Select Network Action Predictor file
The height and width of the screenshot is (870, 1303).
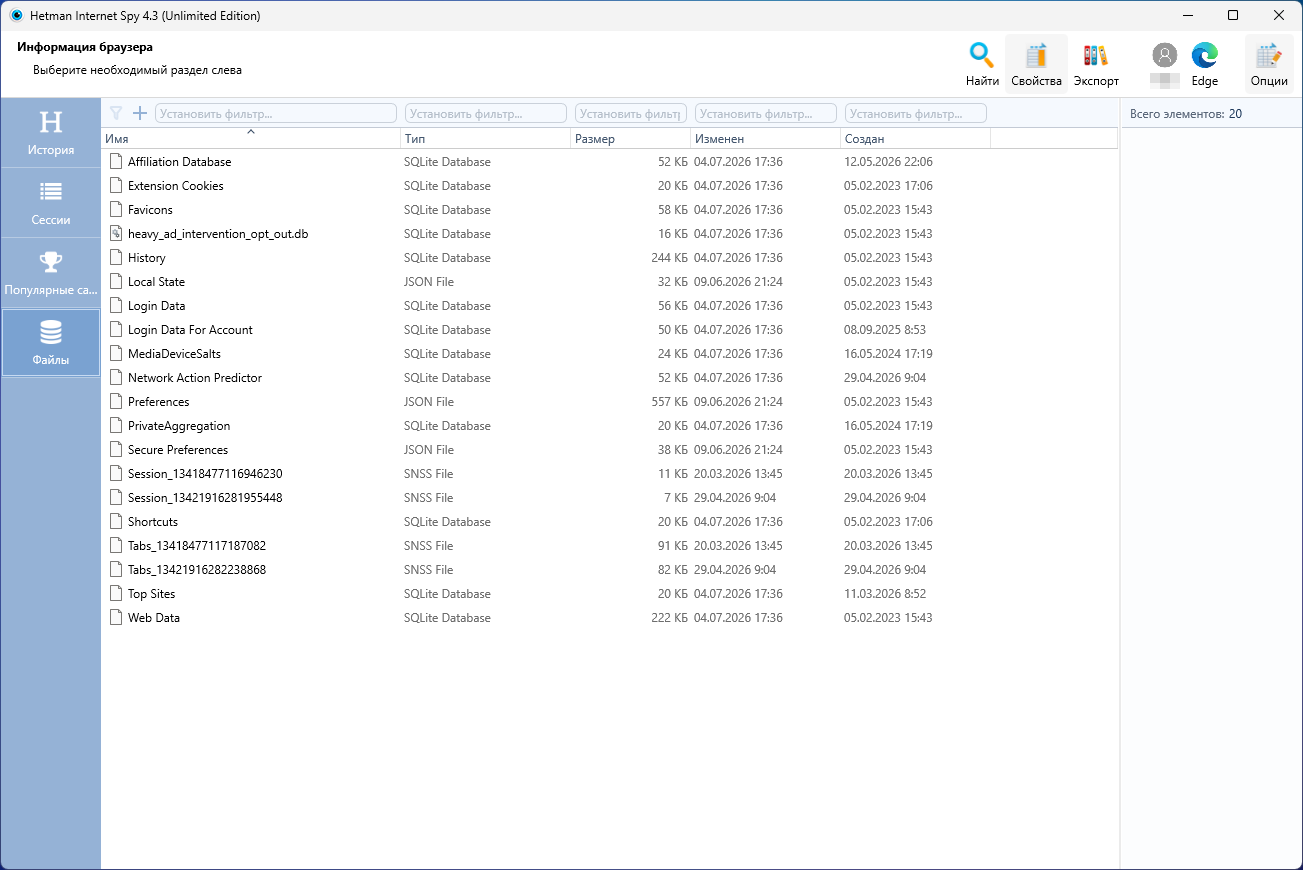coord(609,378)
